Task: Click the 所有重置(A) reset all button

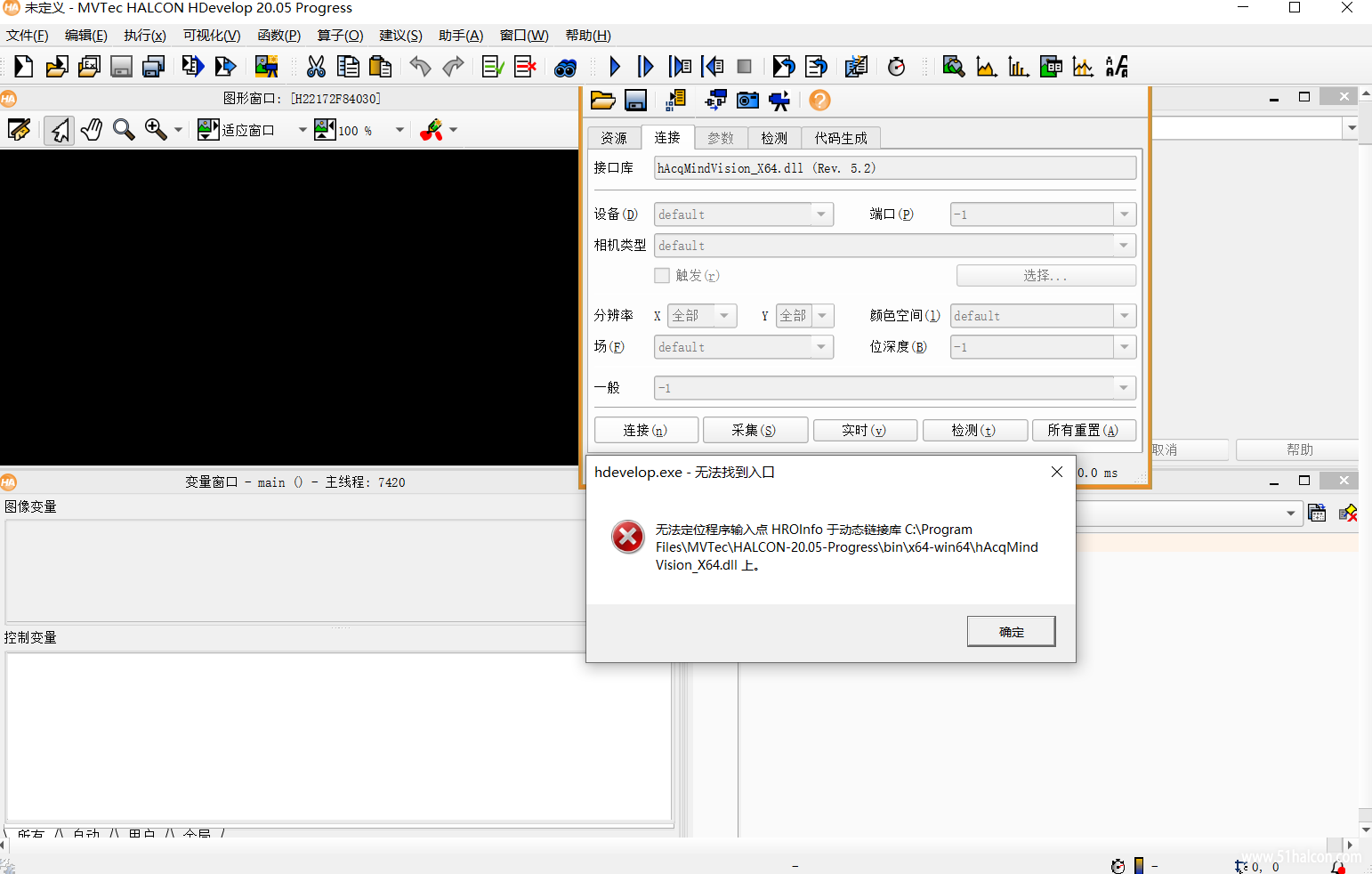Action: coord(1083,431)
